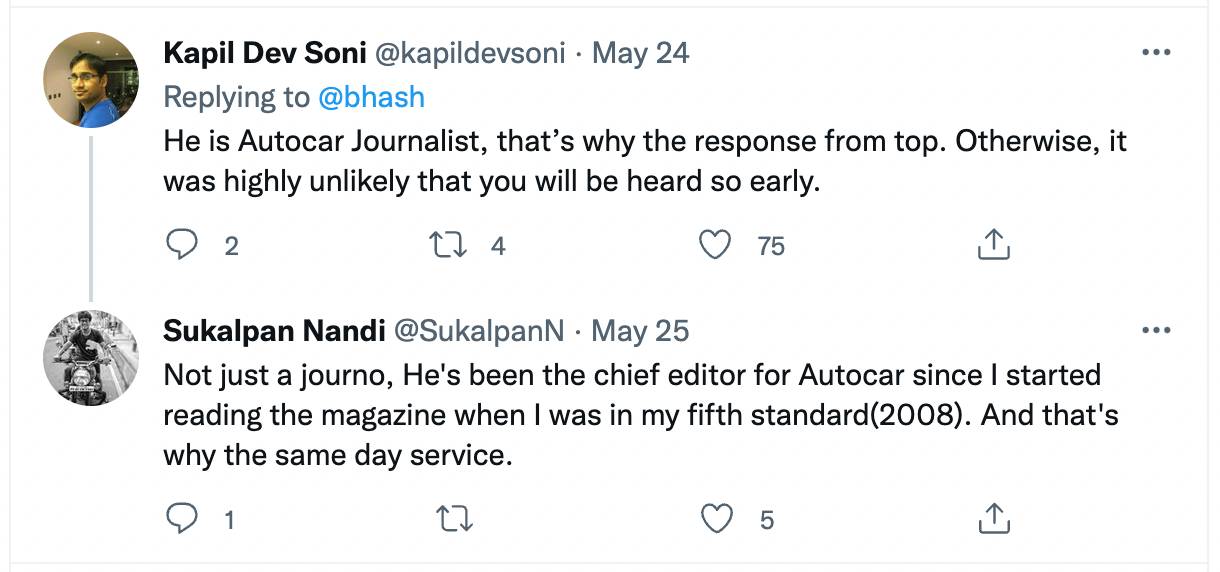The height and width of the screenshot is (572, 1220).
Task: Click Sukalpan Nandi's motorcycle profile picture
Action: coord(91,357)
